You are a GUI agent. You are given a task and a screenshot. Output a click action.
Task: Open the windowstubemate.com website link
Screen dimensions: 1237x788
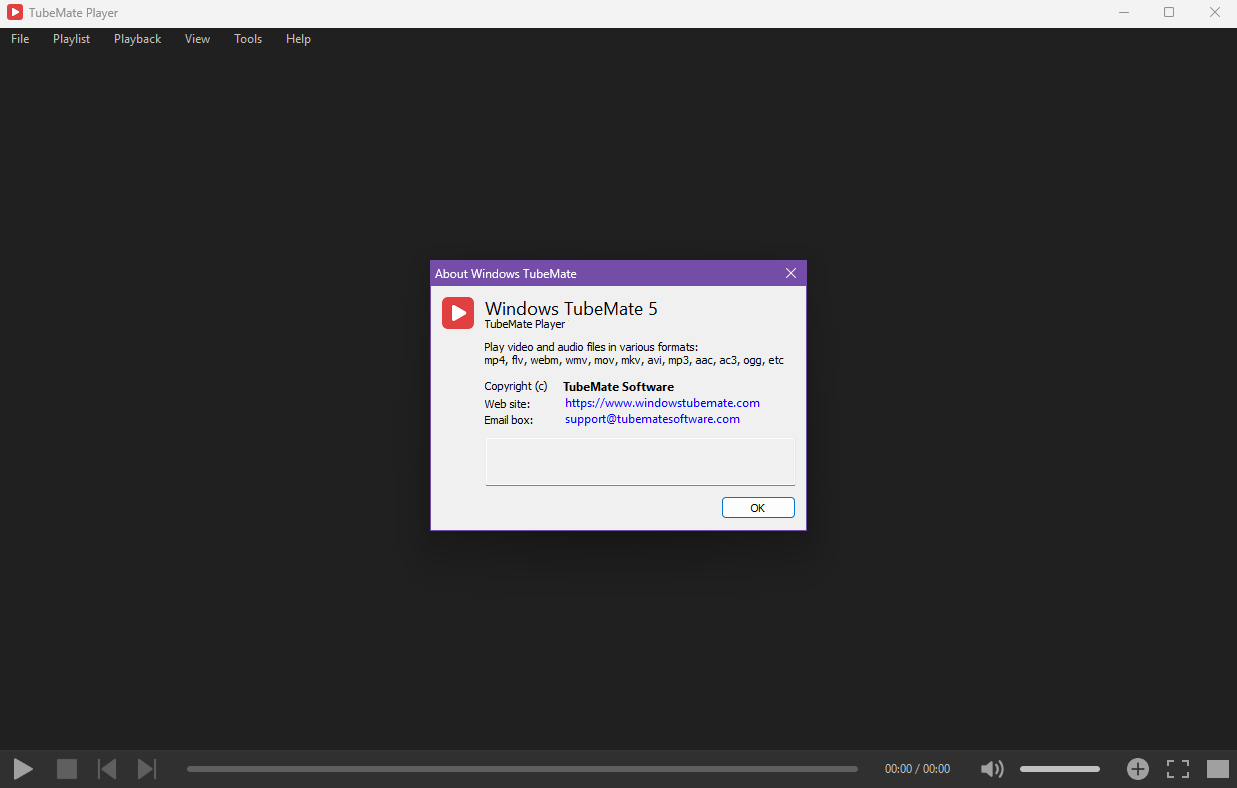pos(662,403)
